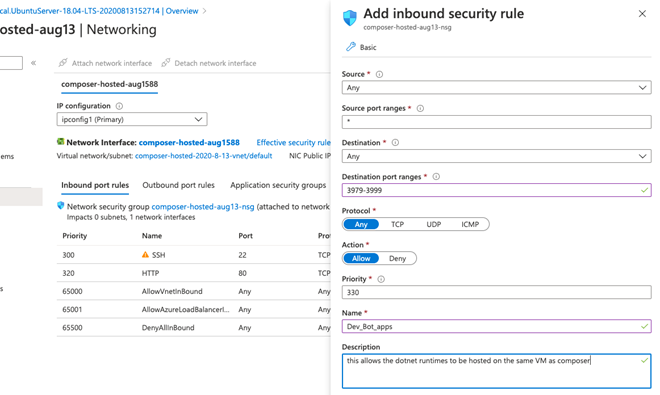The width and height of the screenshot is (660, 395).
Task: Show info tooltip for Source port ranges
Action: pyautogui.click(x=420, y=108)
